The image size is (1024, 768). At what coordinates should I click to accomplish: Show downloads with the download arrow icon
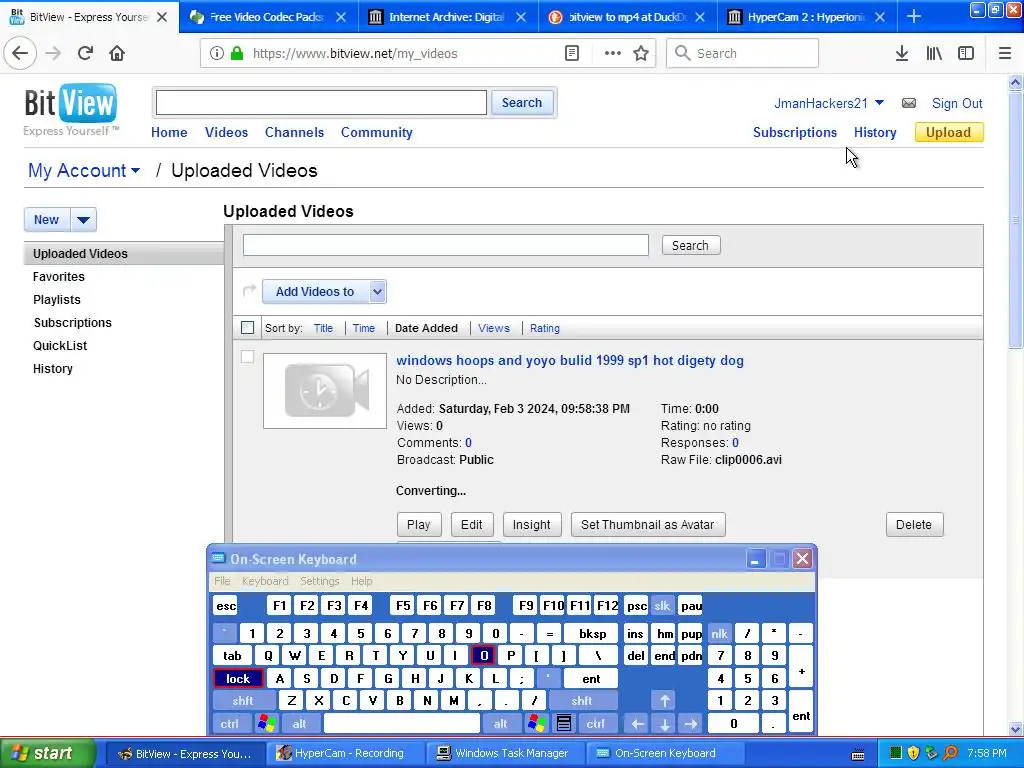902,54
